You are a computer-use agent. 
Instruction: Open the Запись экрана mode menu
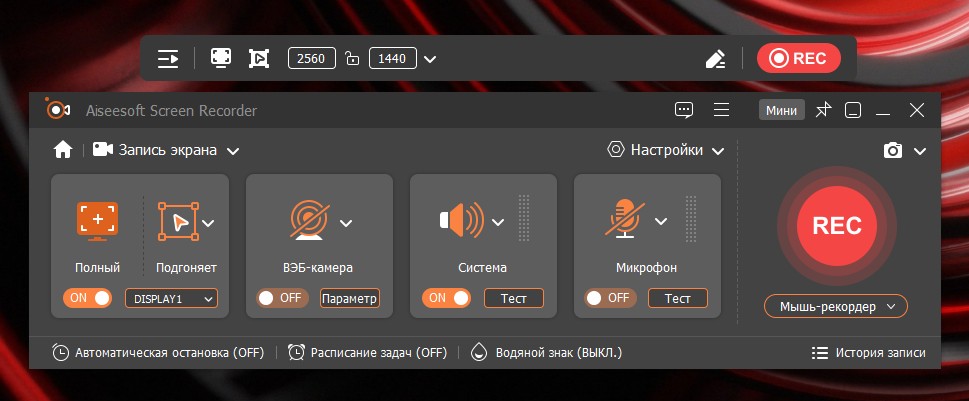pos(166,150)
